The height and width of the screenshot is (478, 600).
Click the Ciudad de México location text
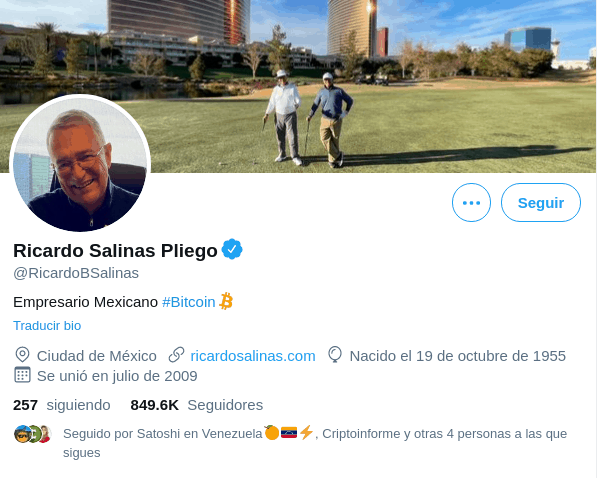96,356
